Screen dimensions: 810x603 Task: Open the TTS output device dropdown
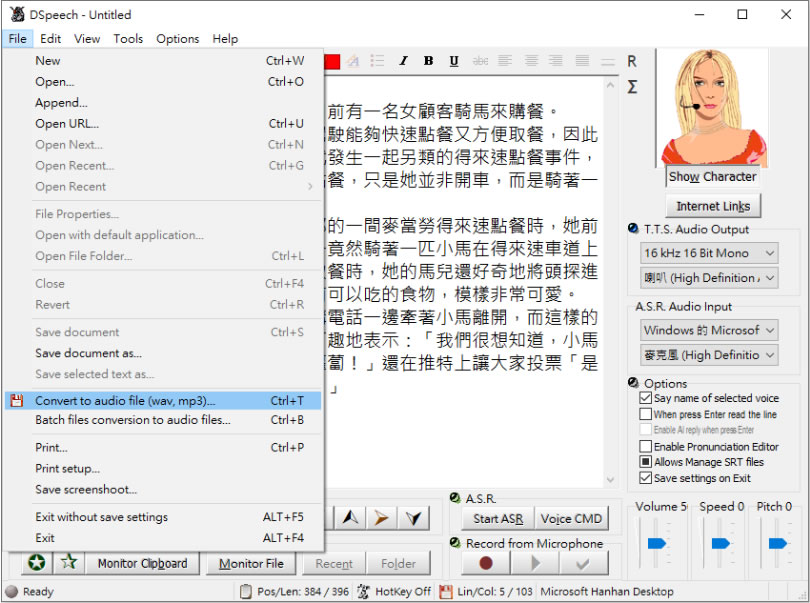coord(709,278)
